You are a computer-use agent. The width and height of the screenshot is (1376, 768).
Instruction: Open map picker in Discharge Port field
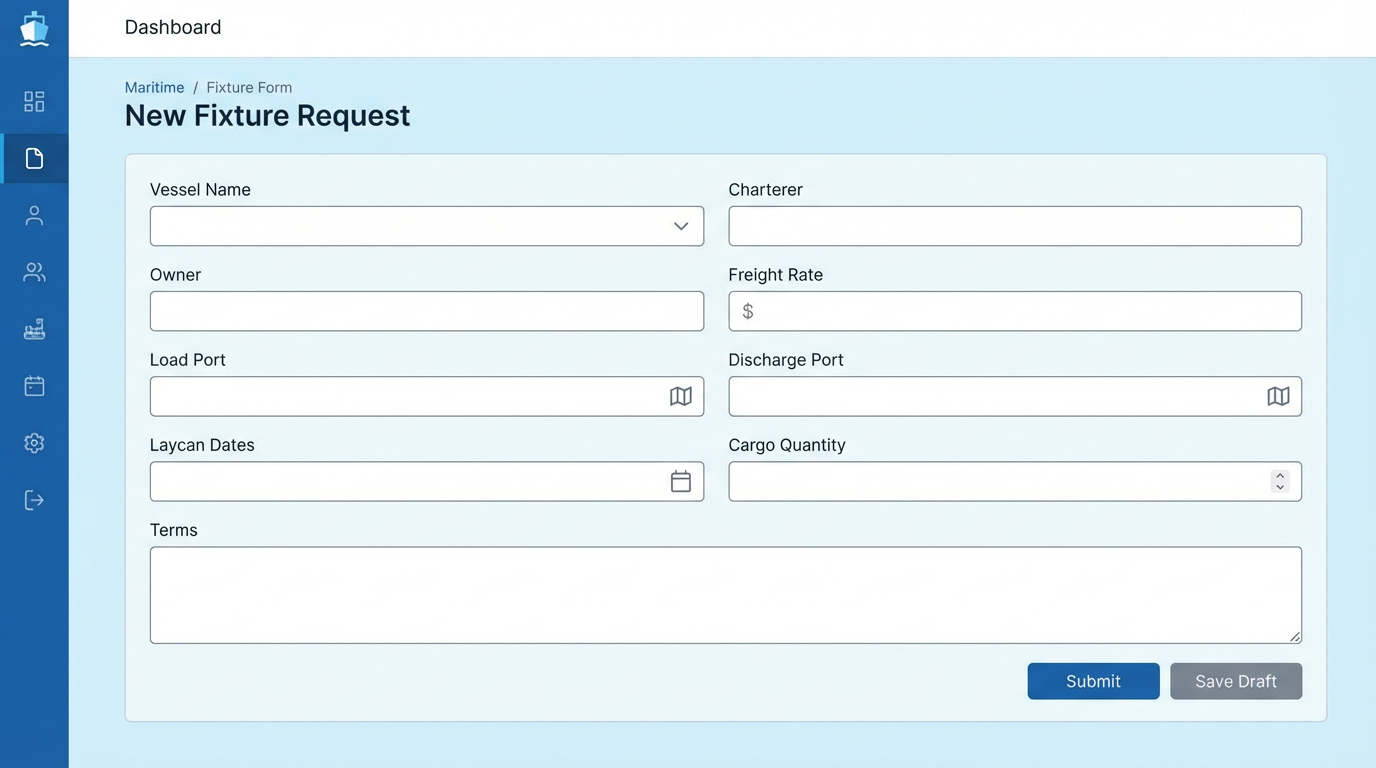point(1278,396)
